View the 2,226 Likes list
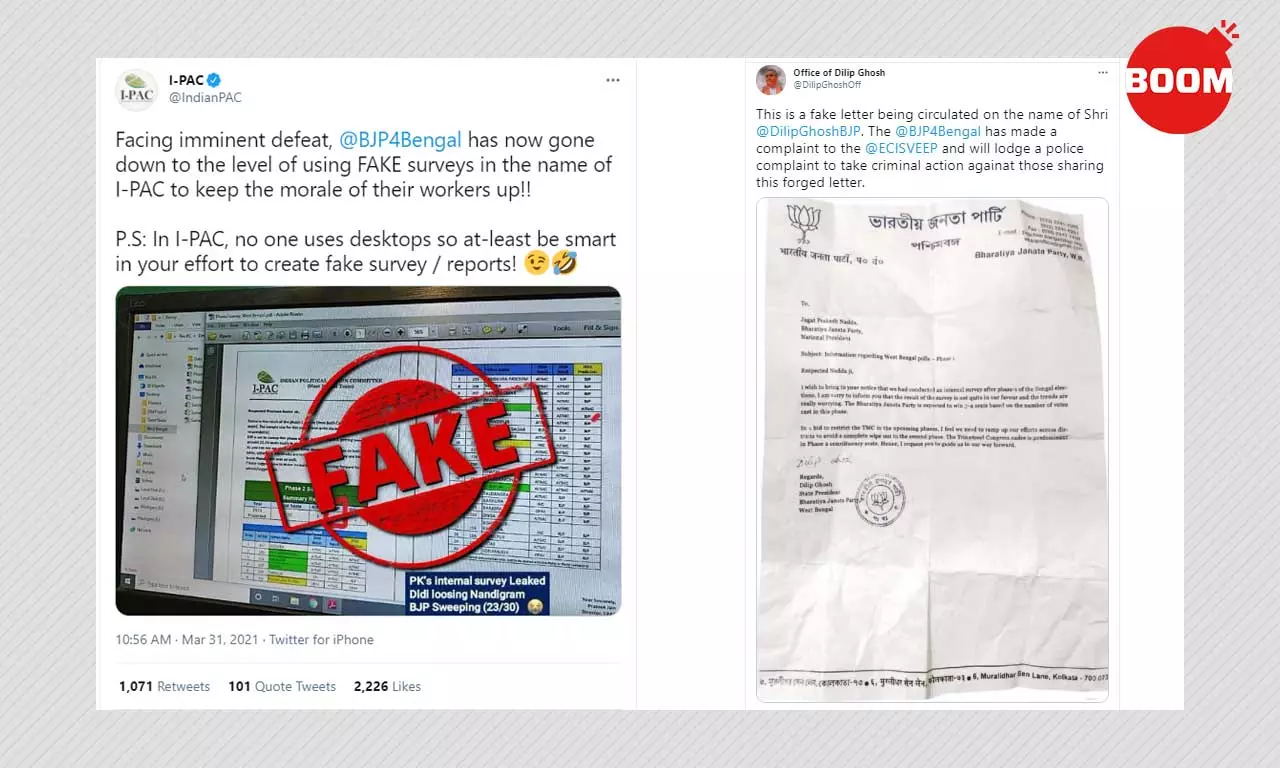The image size is (1280, 768). [387, 686]
